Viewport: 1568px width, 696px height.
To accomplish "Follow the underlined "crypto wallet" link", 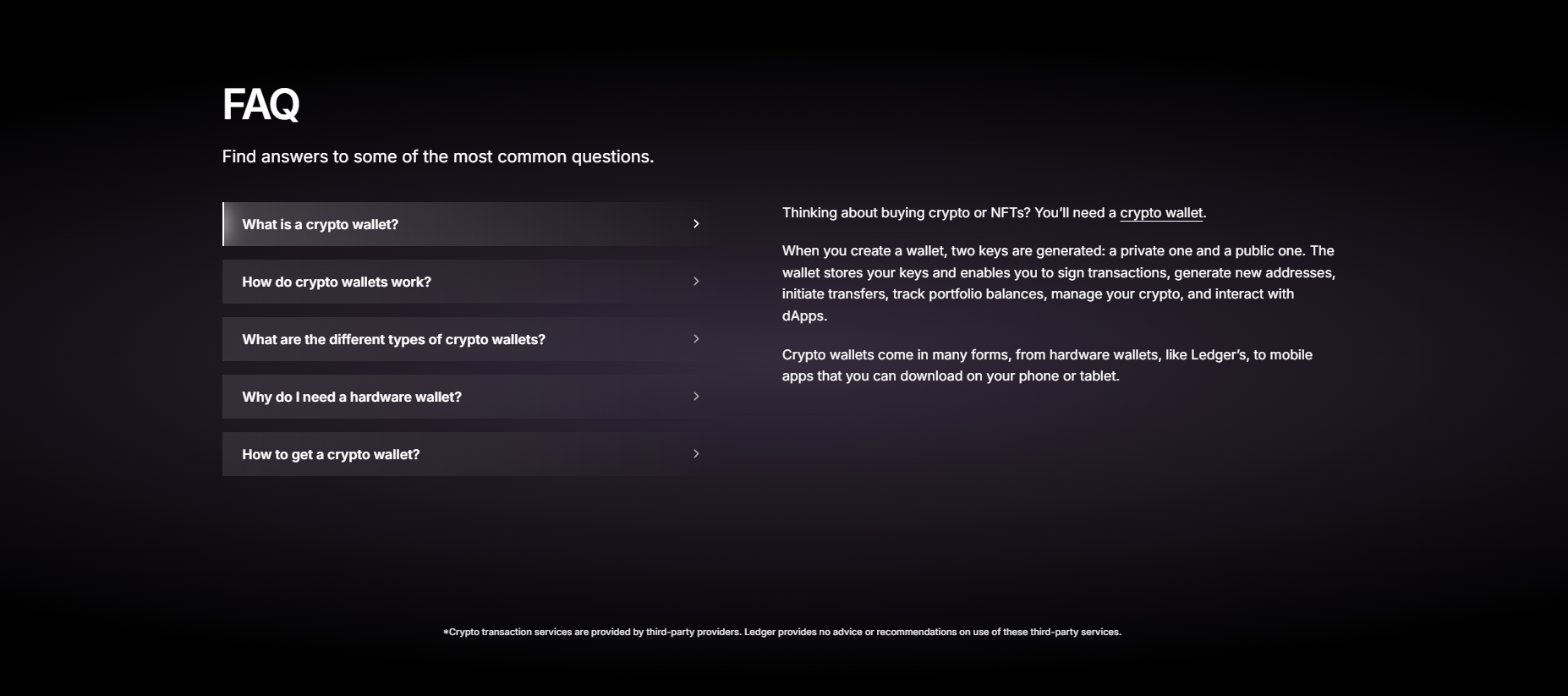I will tap(1160, 213).
